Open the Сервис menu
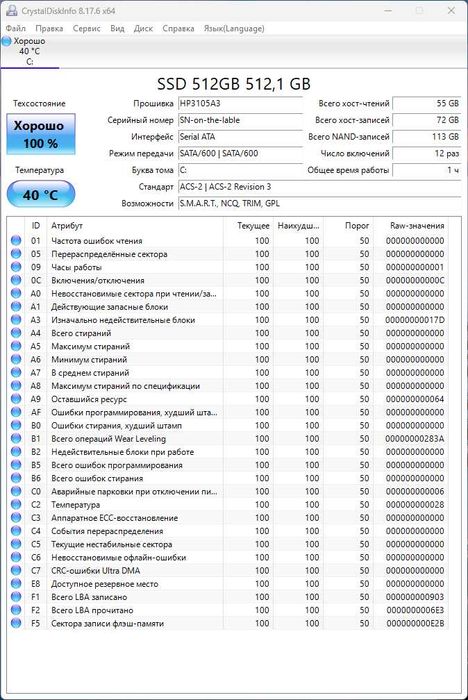The width and height of the screenshot is (468, 700). [87, 28]
